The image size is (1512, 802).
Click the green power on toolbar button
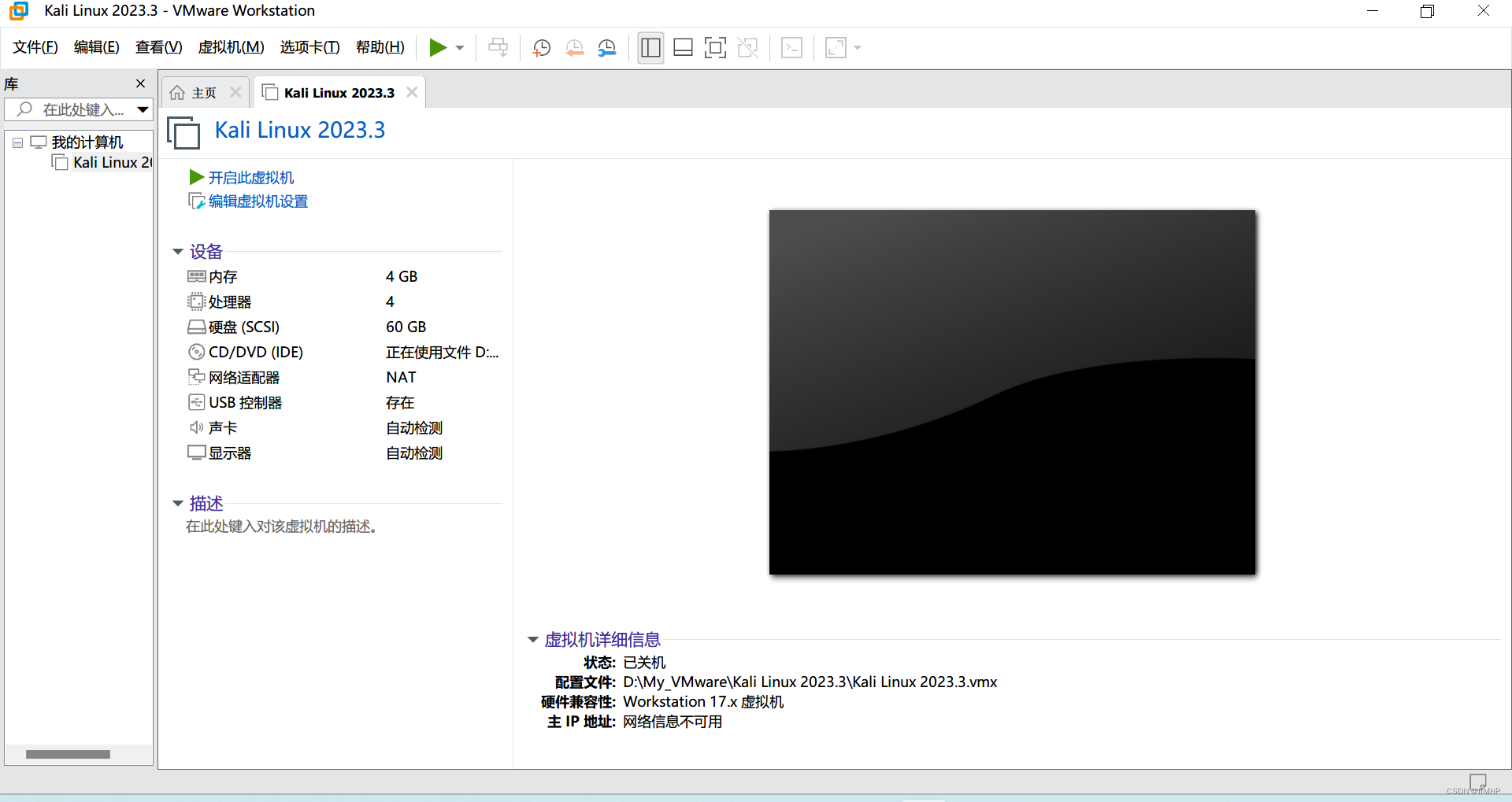pyautogui.click(x=437, y=48)
